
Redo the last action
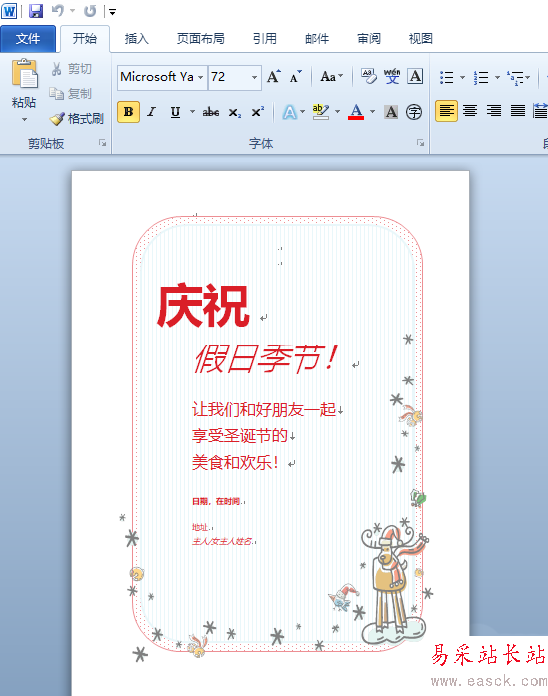[x=90, y=11]
